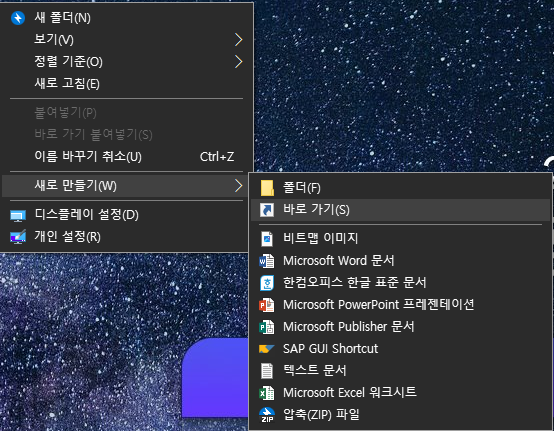
Task: Click the shortcut arrow icon beside 바로 가기(S)
Action: 267,210
